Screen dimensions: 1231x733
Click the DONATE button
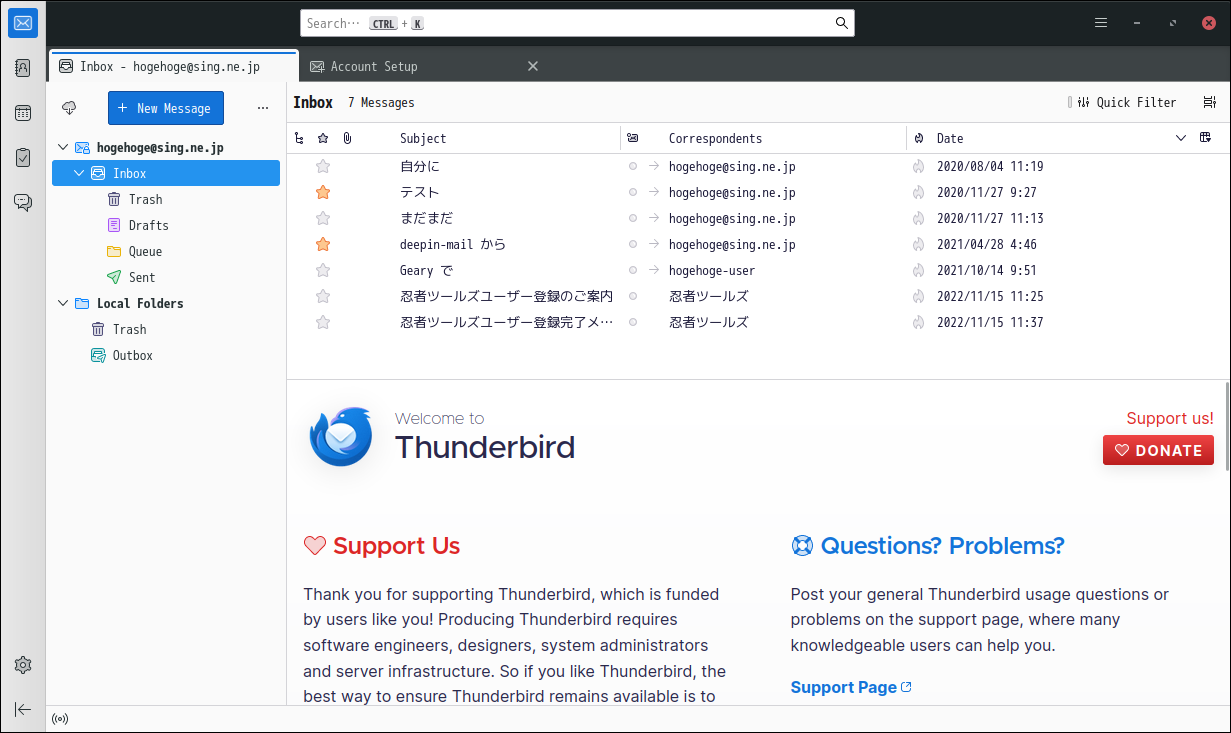pyautogui.click(x=1158, y=450)
